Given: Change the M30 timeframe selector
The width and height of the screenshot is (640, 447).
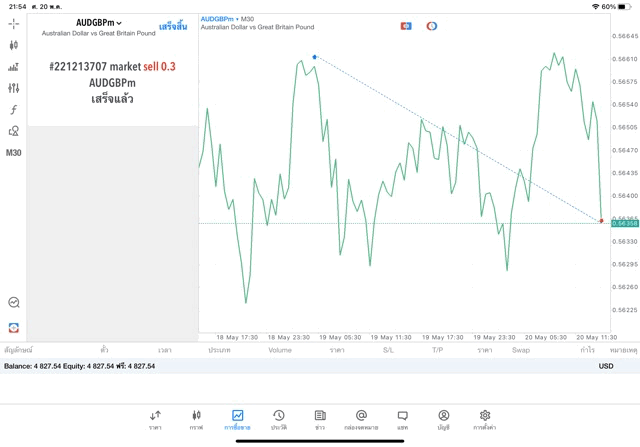Looking at the screenshot, I should [x=13, y=153].
